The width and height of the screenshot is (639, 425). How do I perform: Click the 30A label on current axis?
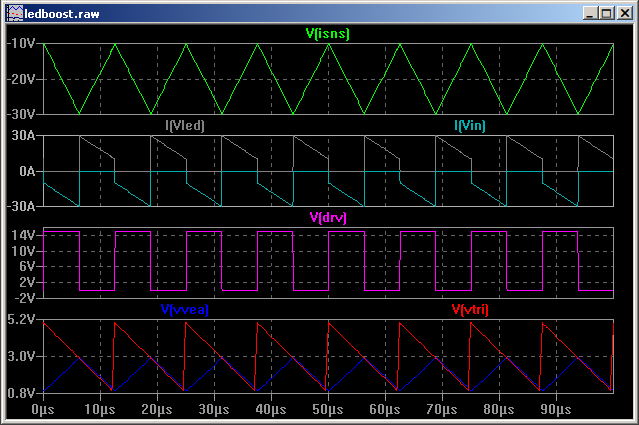point(25,137)
